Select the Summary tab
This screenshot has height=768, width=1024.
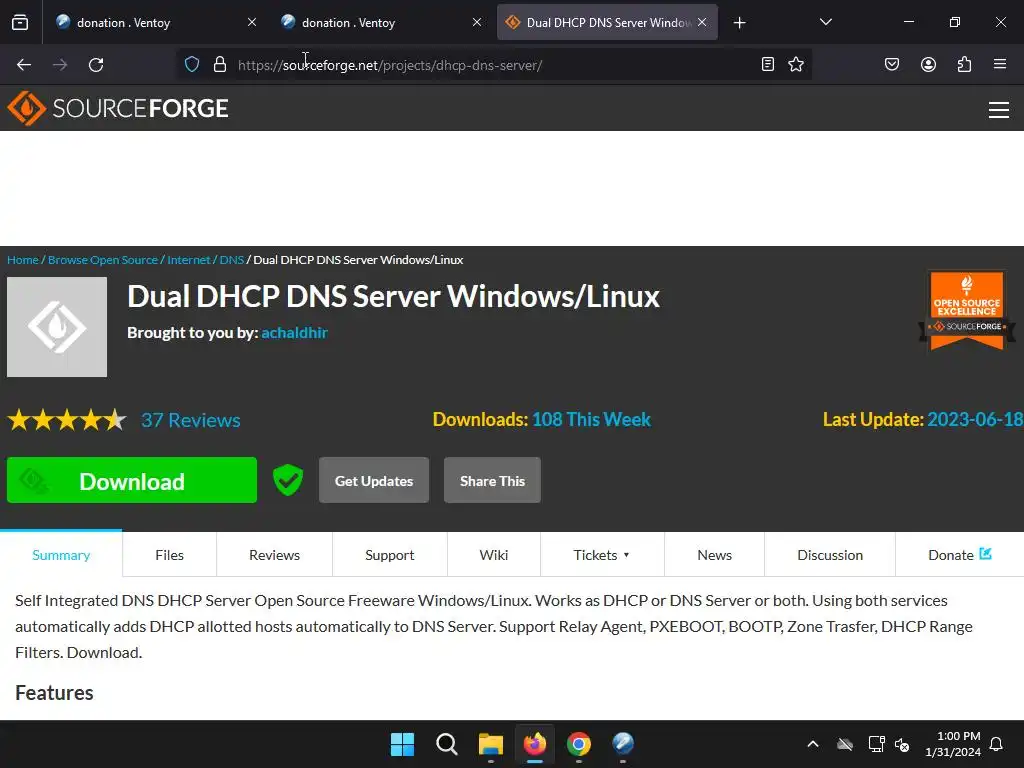click(x=61, y=555)
